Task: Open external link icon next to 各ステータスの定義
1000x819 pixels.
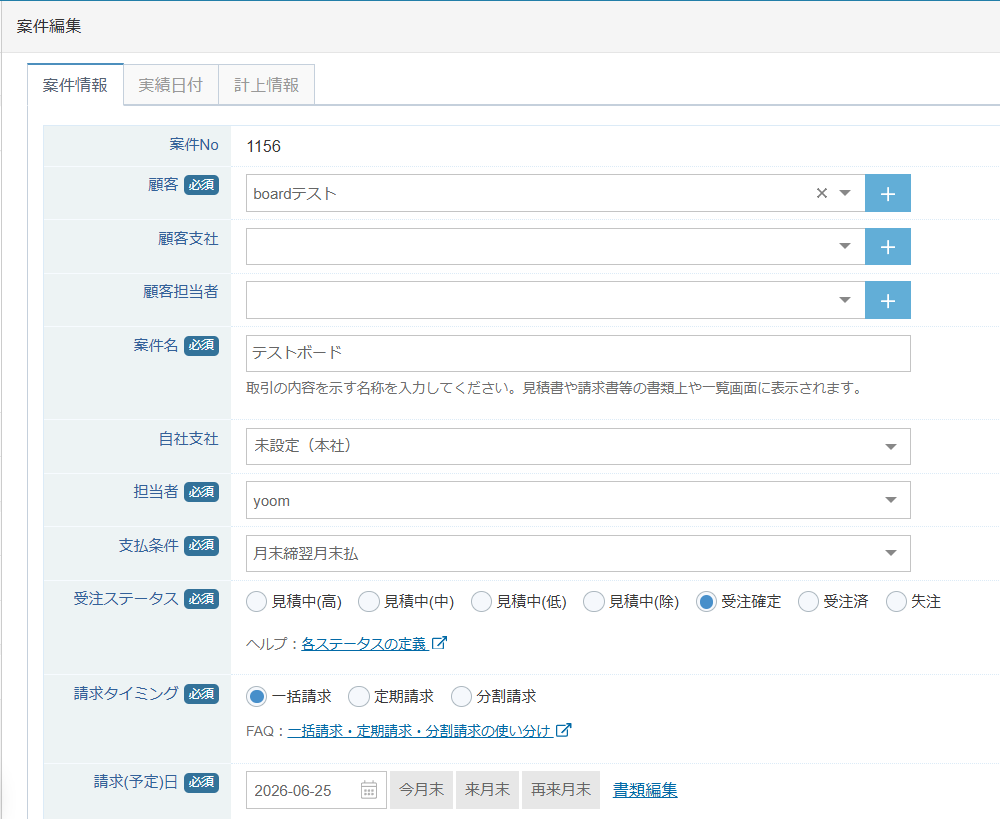Action: (x=439, y=643)
